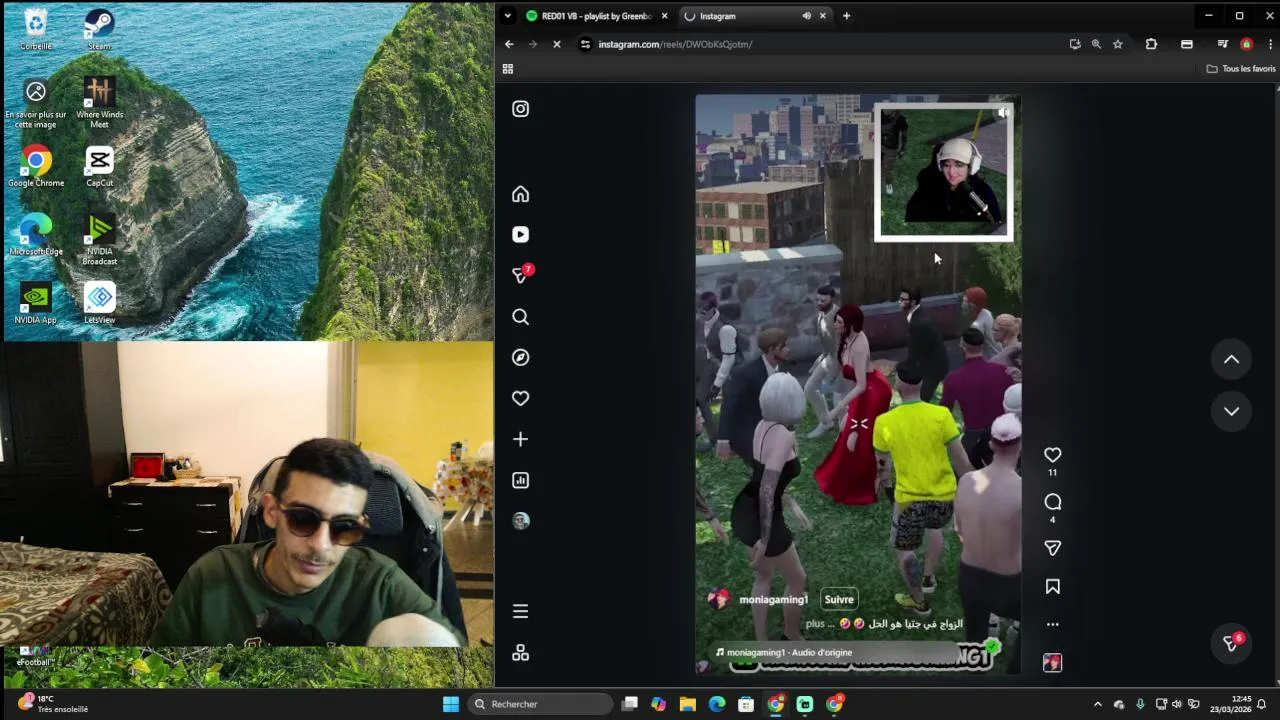This screenshot has width=1280, height=720.
Task: Switch to the 'RED01 VB' Spotify playlist tab
Action: click(x=596, y=16)
